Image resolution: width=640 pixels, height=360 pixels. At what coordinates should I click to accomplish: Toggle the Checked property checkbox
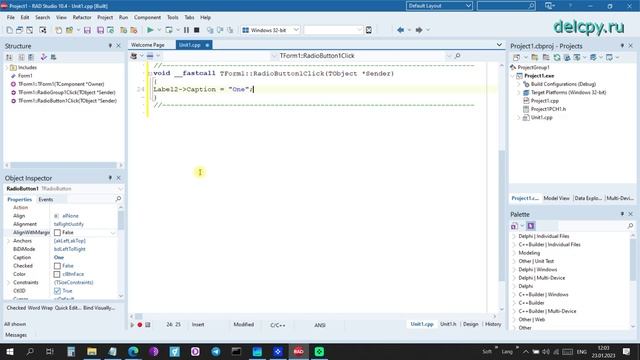(57, 266)
